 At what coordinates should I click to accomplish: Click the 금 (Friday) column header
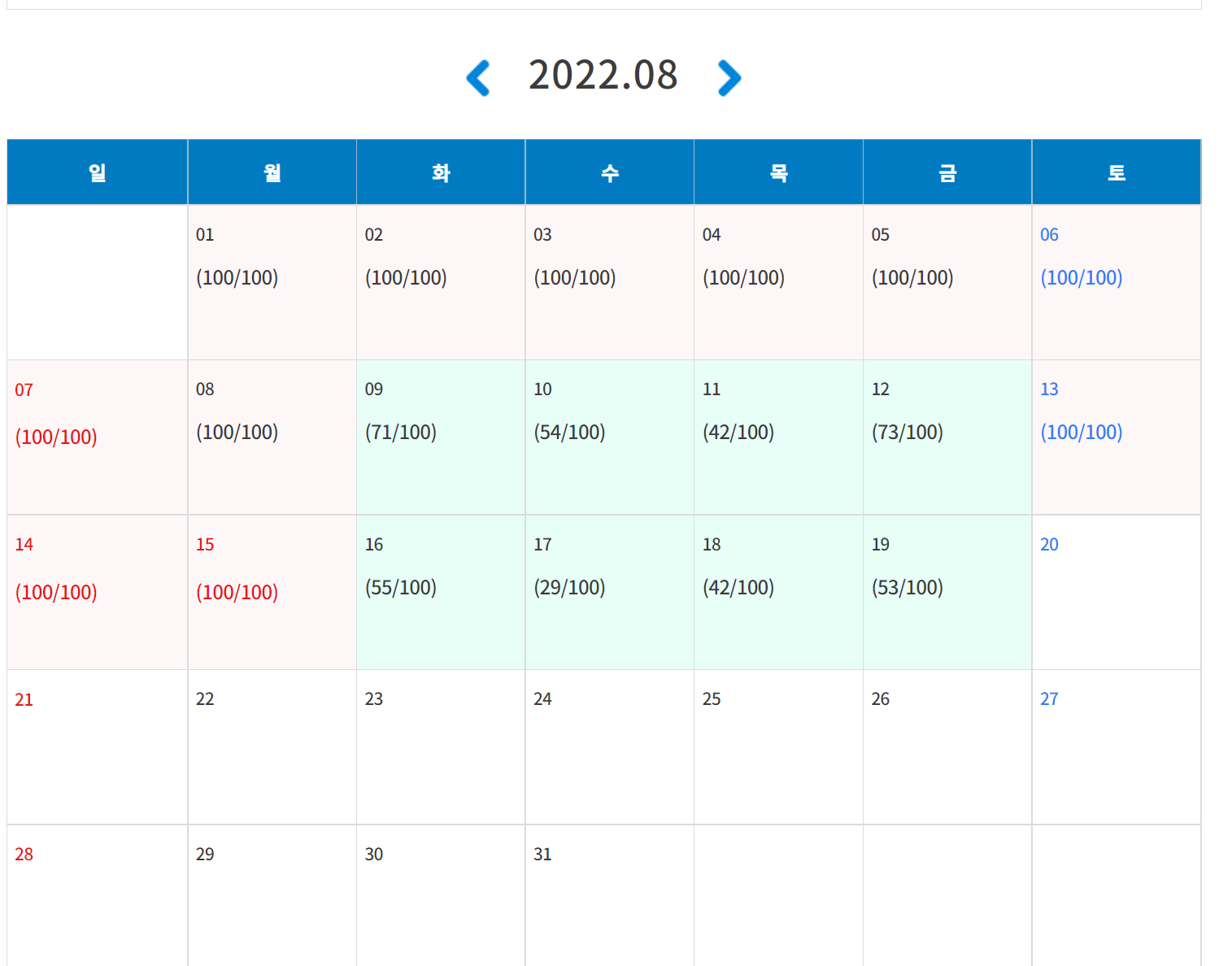click(947, 172)
